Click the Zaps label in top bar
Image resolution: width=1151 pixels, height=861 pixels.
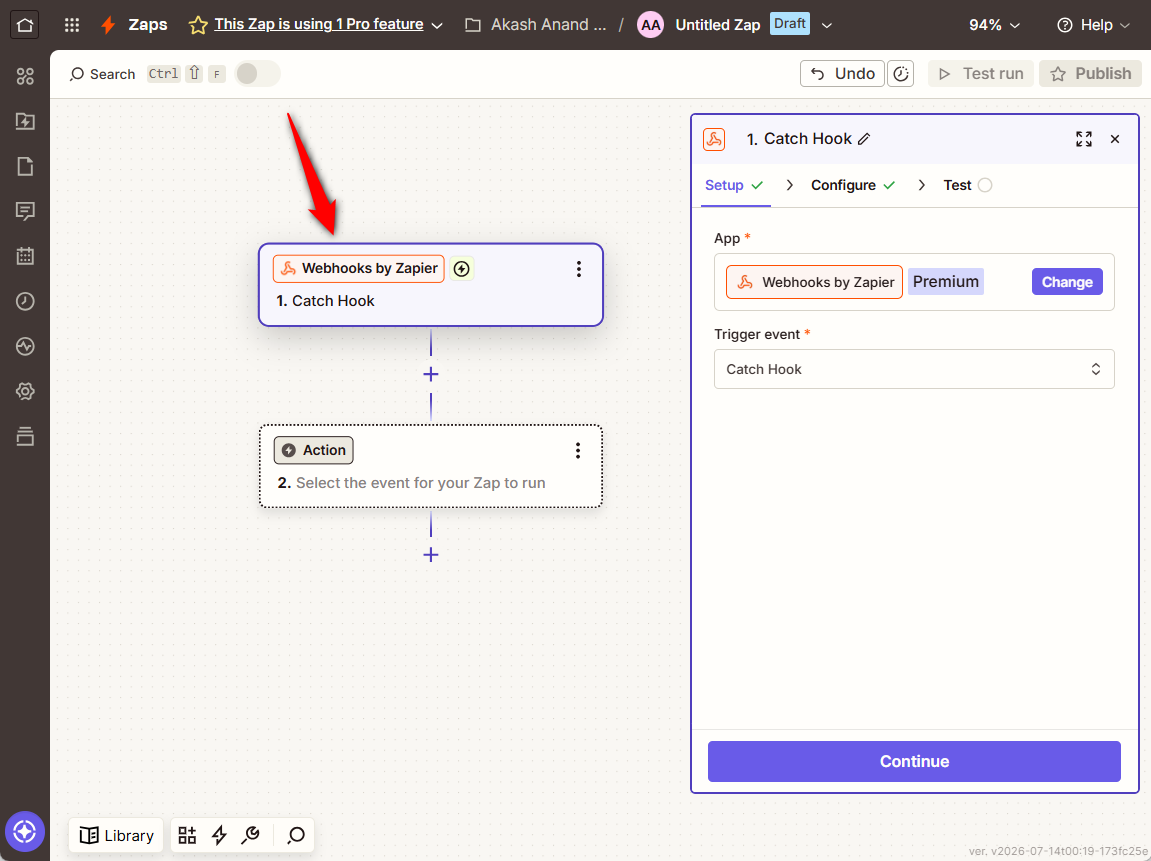tap(148, 25)
